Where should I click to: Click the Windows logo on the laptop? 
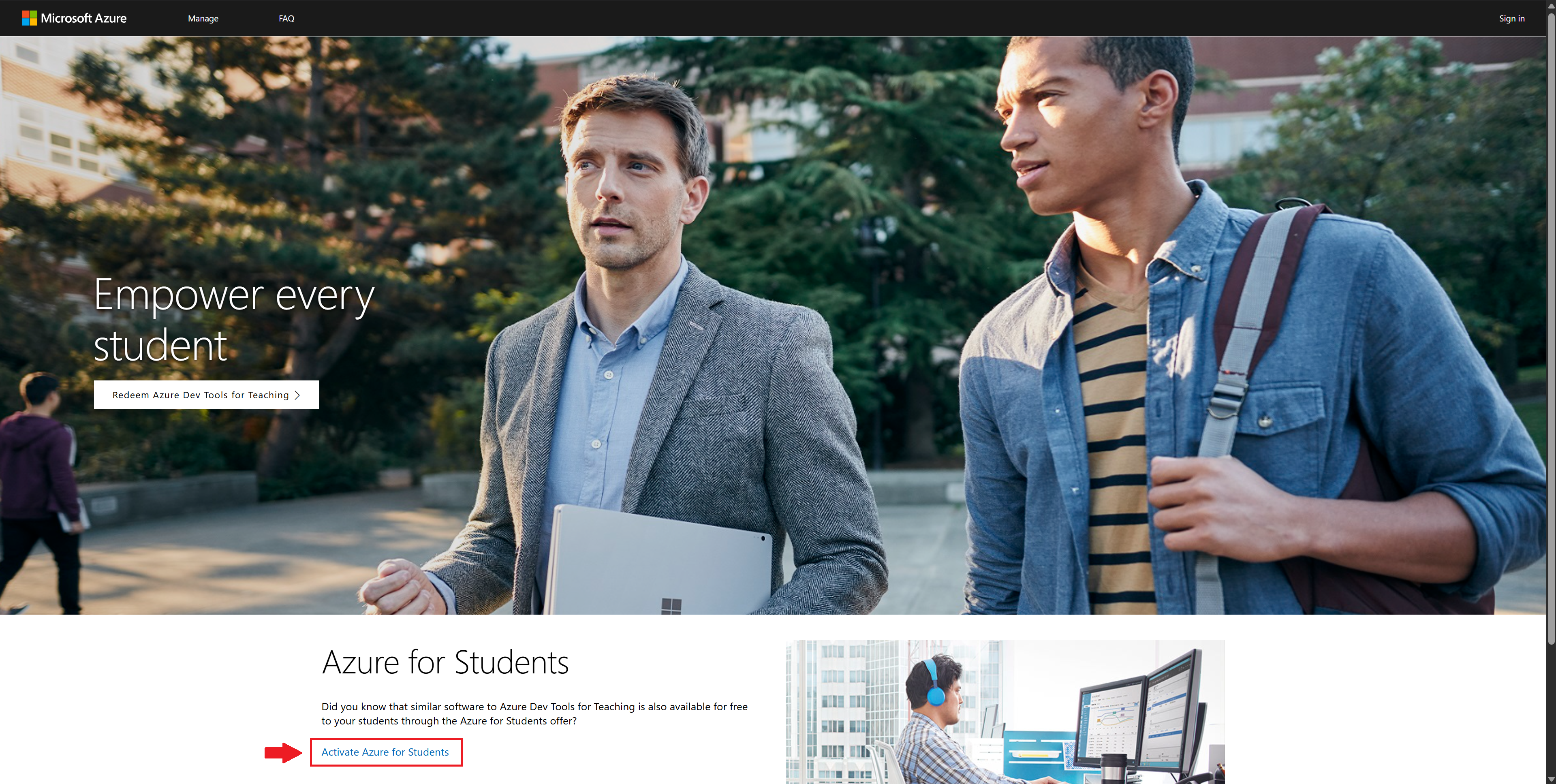click(x=671, y=606)
